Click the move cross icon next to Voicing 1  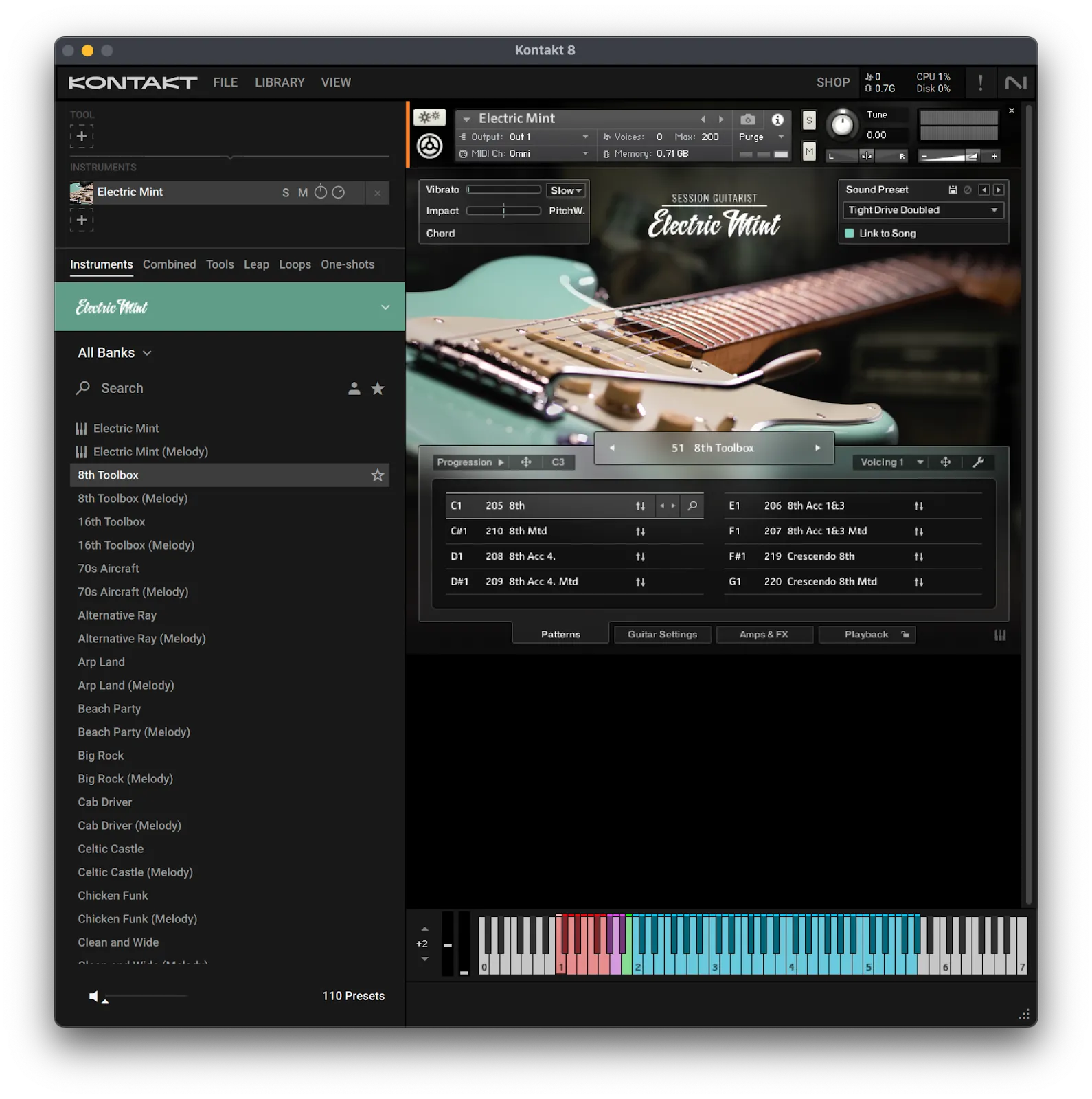click(945, 462)
